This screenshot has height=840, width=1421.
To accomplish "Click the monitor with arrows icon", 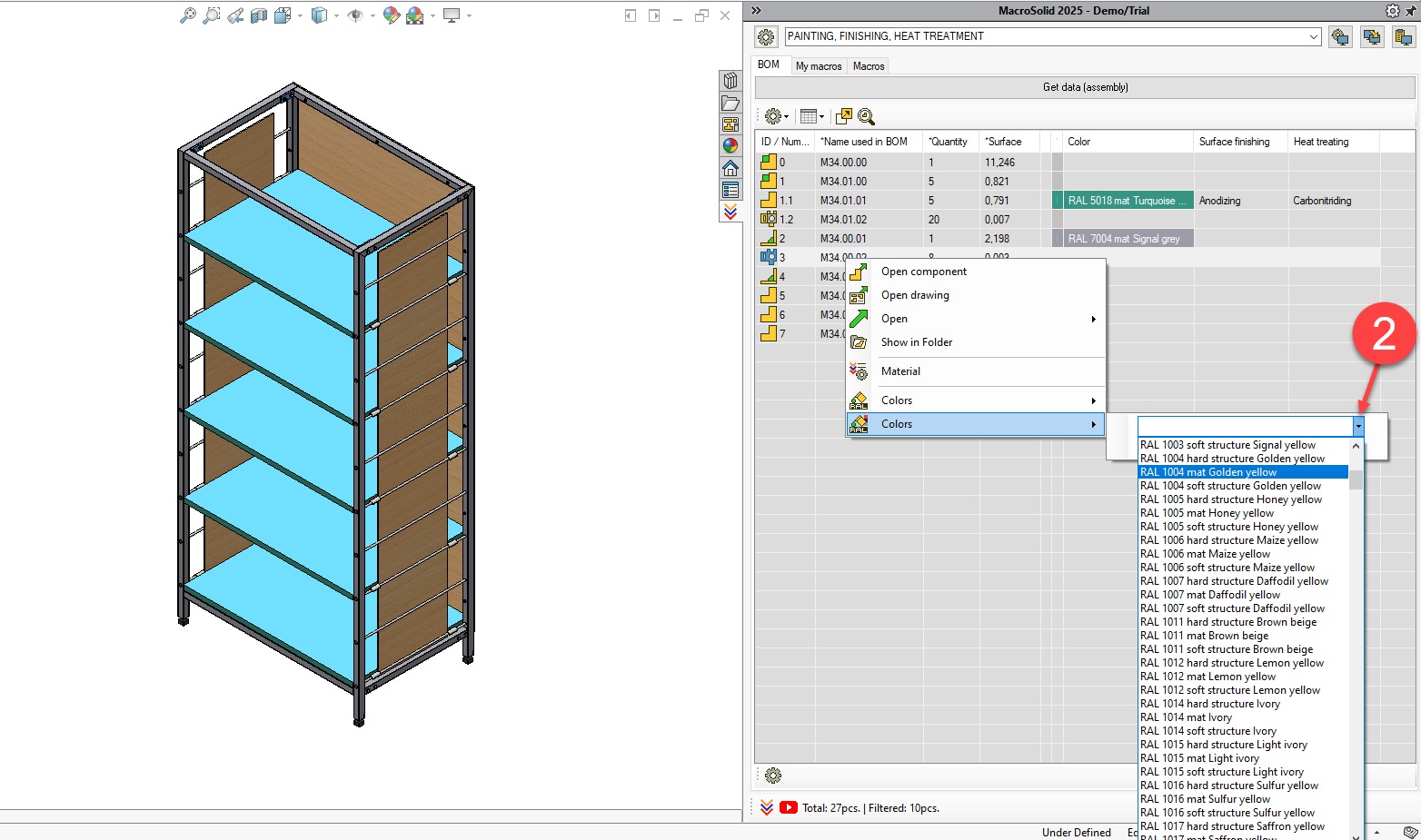I will [x=1372, y=37].
